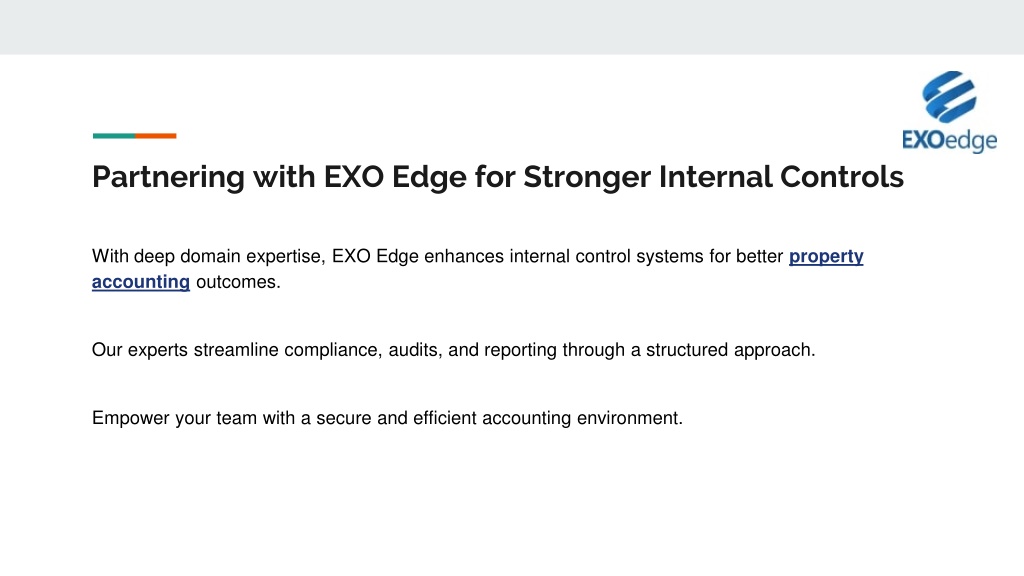Click the word "Partnering" in the heading
This screenshot has width=1024, height=576.
pos(168,177)
